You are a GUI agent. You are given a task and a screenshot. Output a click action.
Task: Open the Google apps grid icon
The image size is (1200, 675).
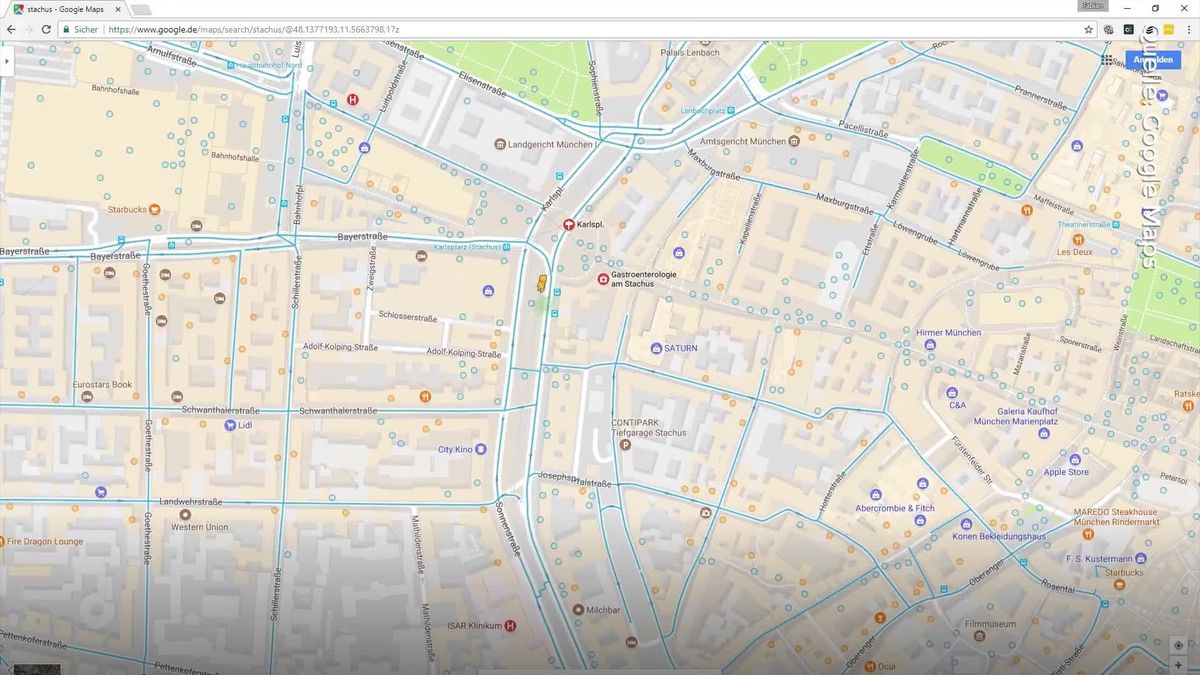click(1107, 60)
